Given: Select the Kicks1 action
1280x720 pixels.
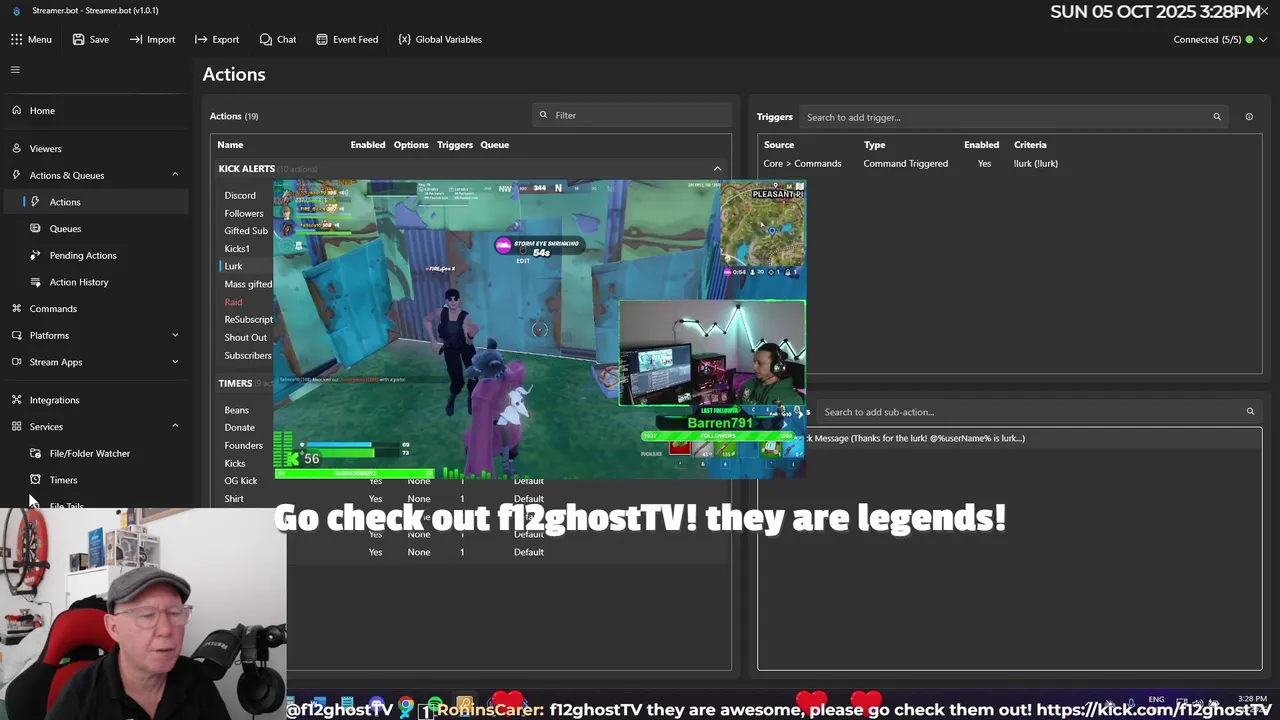Looking at the screenshot, I should pyautogui.click(x=237, y=249).
